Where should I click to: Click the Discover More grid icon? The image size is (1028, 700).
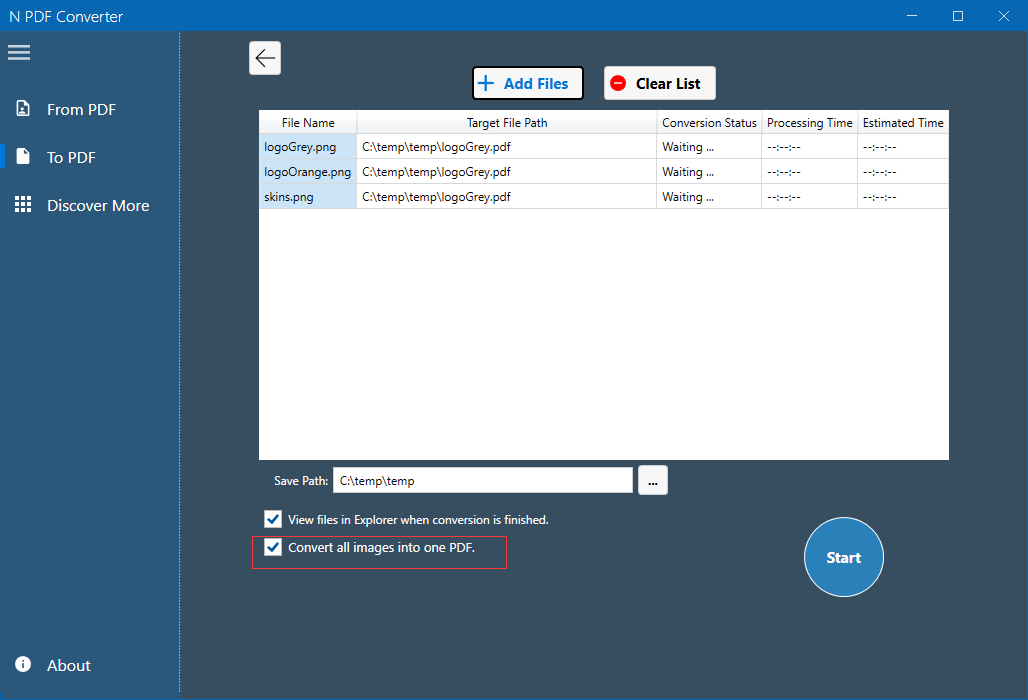[x=23, y=204]
